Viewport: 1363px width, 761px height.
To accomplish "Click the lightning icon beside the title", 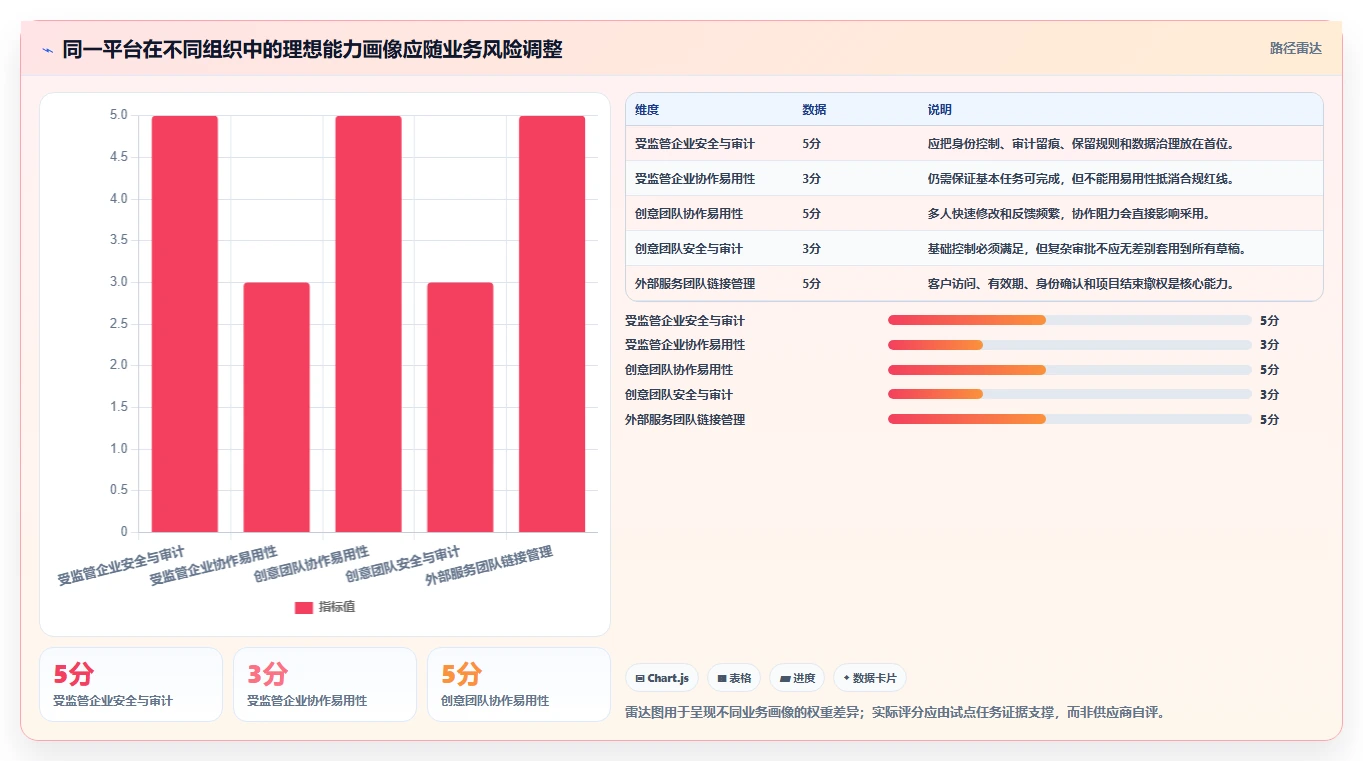I will [x=47, y=50].
